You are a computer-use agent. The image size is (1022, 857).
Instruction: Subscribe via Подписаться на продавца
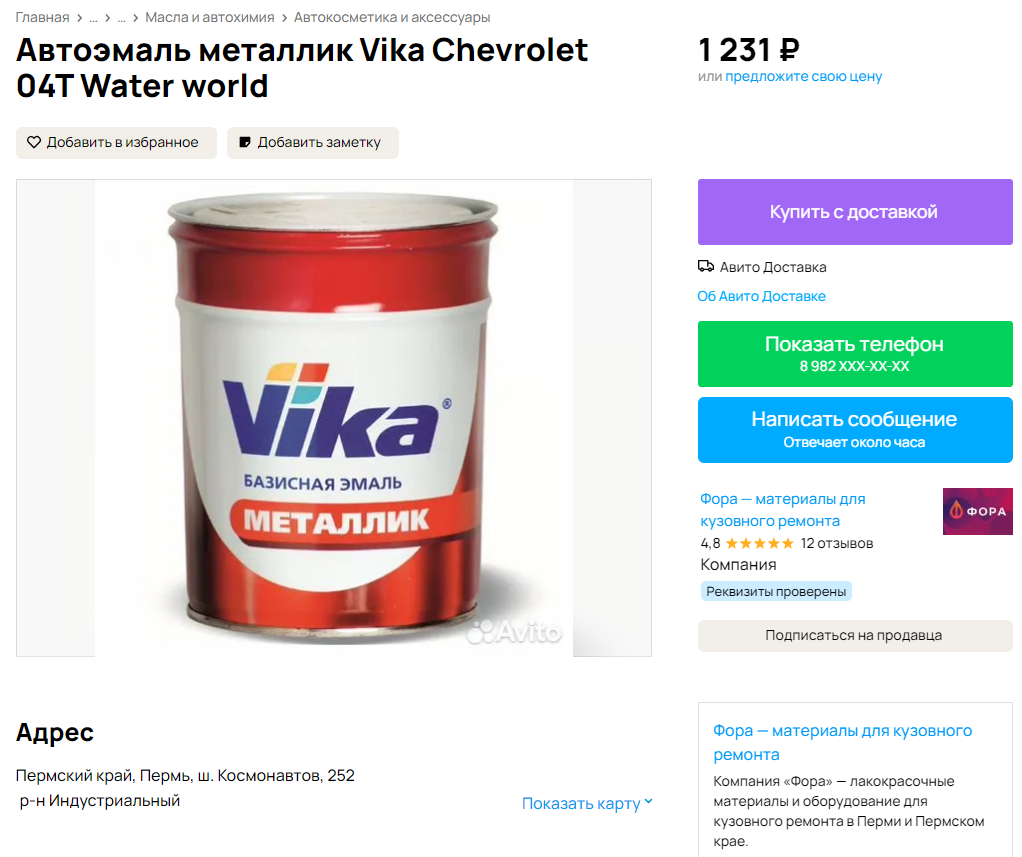click(x=855, y=635)
